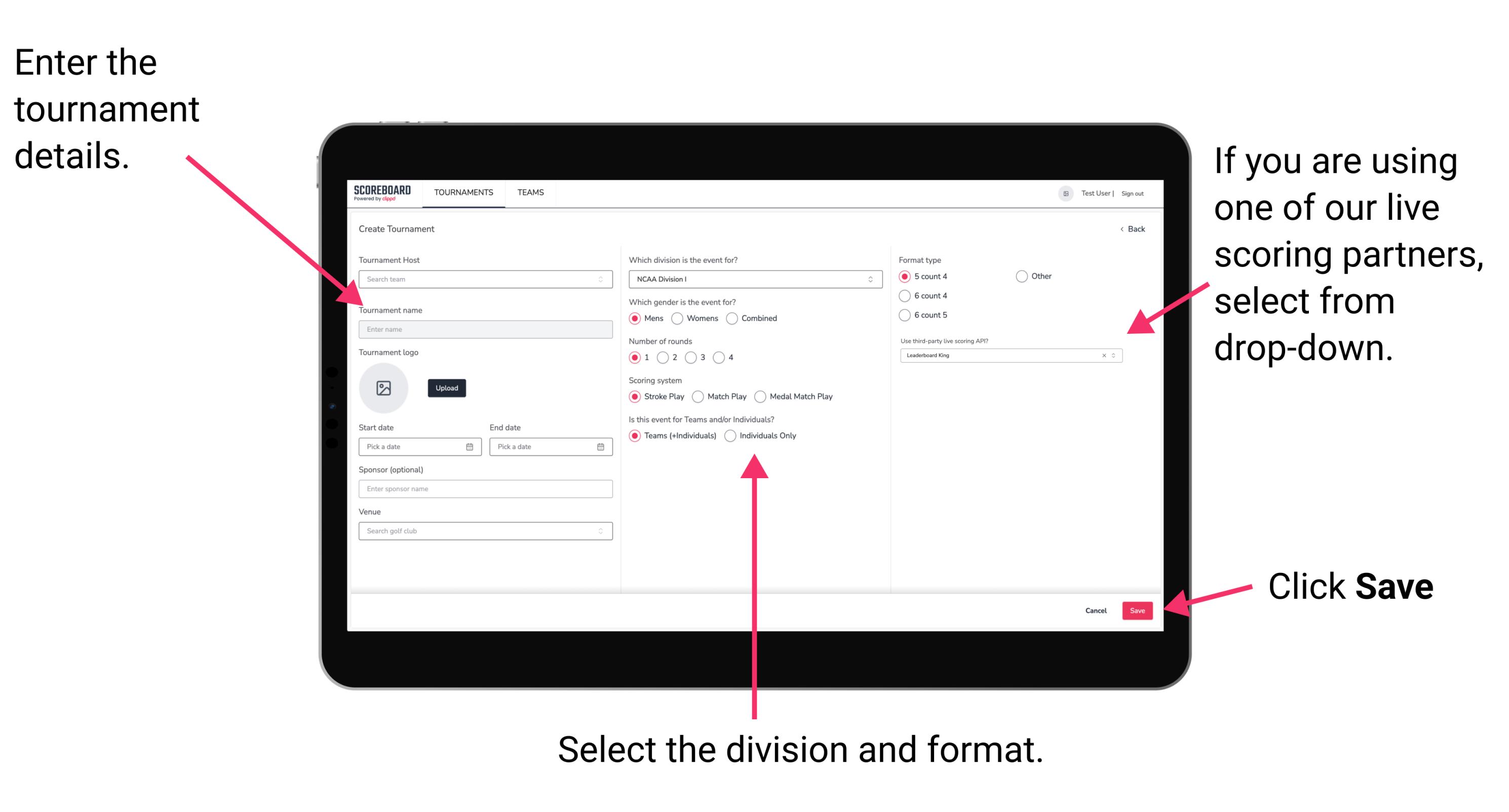Click the live scoring API clear icon
The image size is (1509, 812).
coord(1102,356)
